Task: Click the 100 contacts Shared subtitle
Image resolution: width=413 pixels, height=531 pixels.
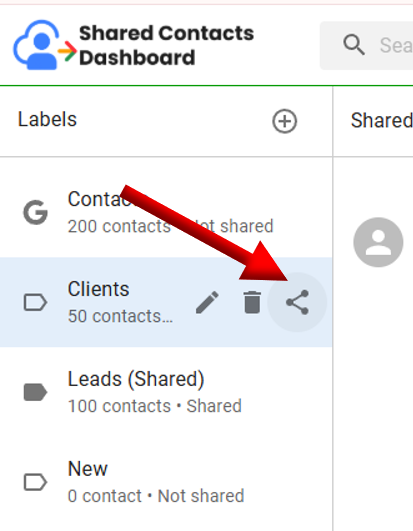Action: pyautogui.click(x=155, y=406)
